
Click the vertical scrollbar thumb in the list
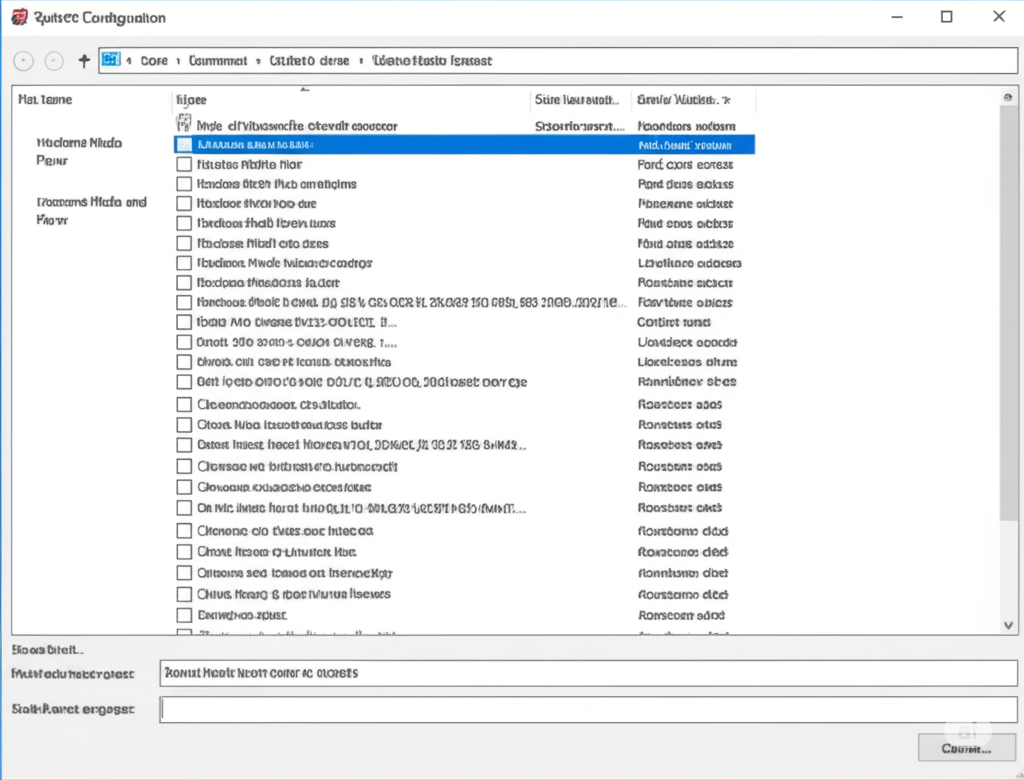[x=1008, y=312]
